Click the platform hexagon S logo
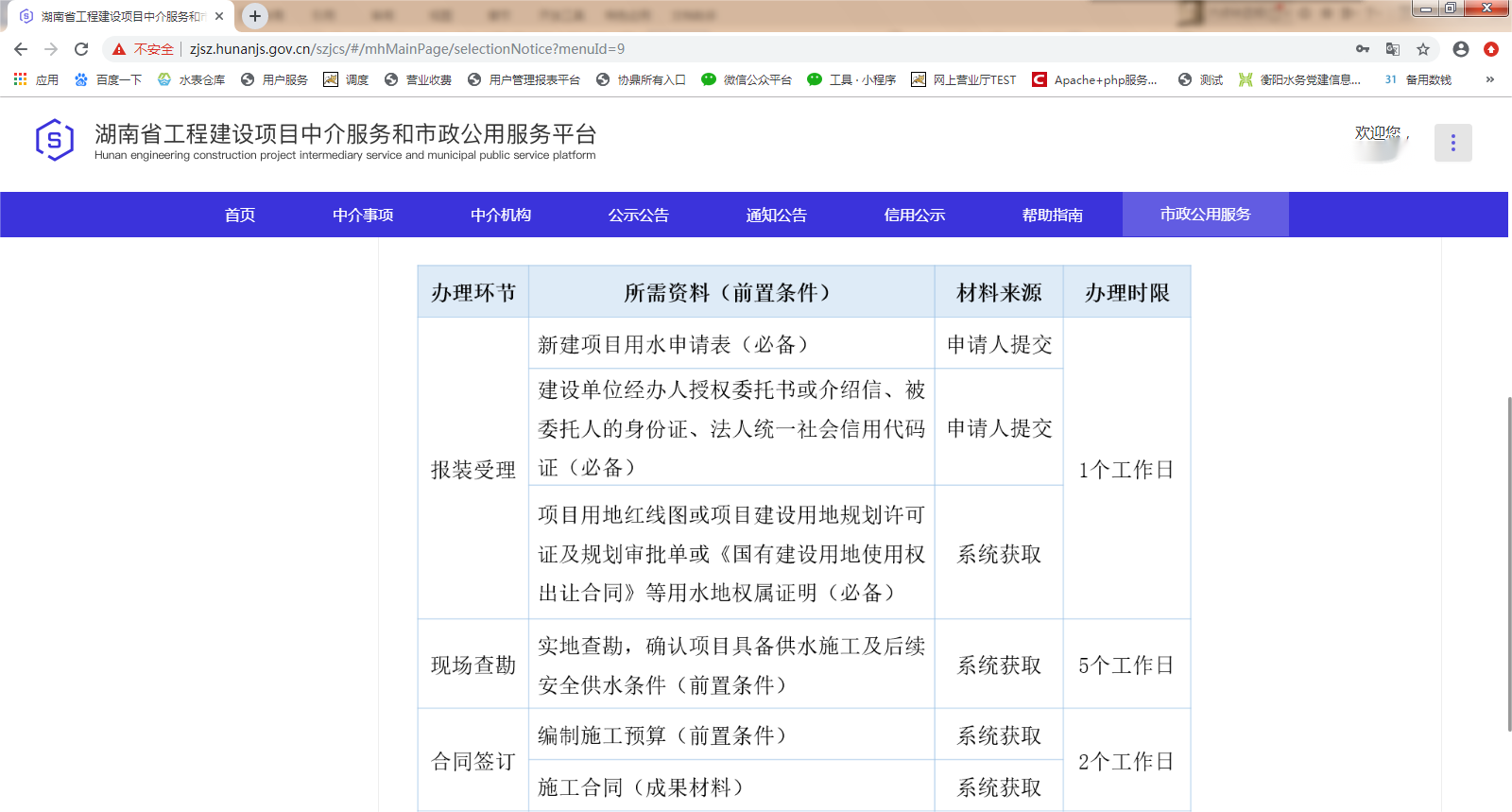 coord(54,141)
